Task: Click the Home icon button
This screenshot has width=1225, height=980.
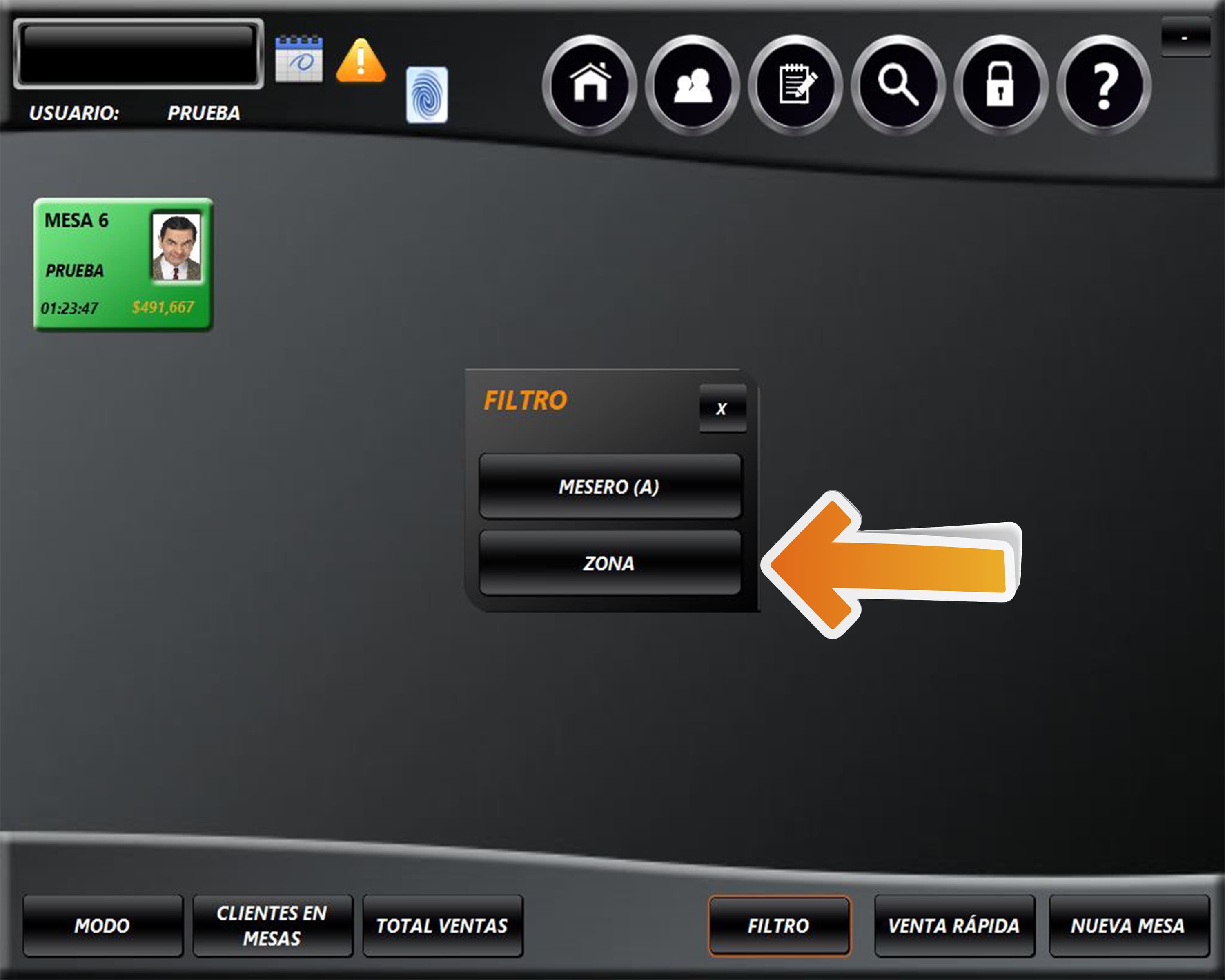Action: (590, 85)
